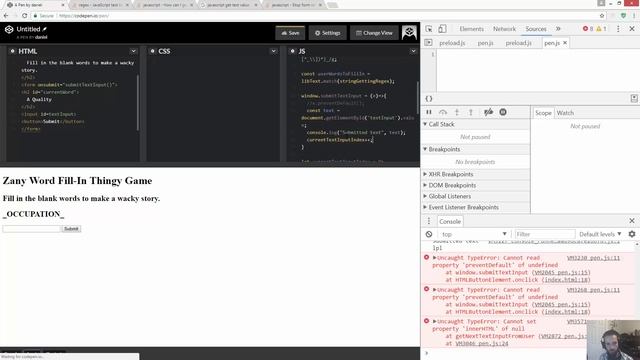640x360 pixels.
Task: Select the Console drawer tab
Action: tap(450, 221)
